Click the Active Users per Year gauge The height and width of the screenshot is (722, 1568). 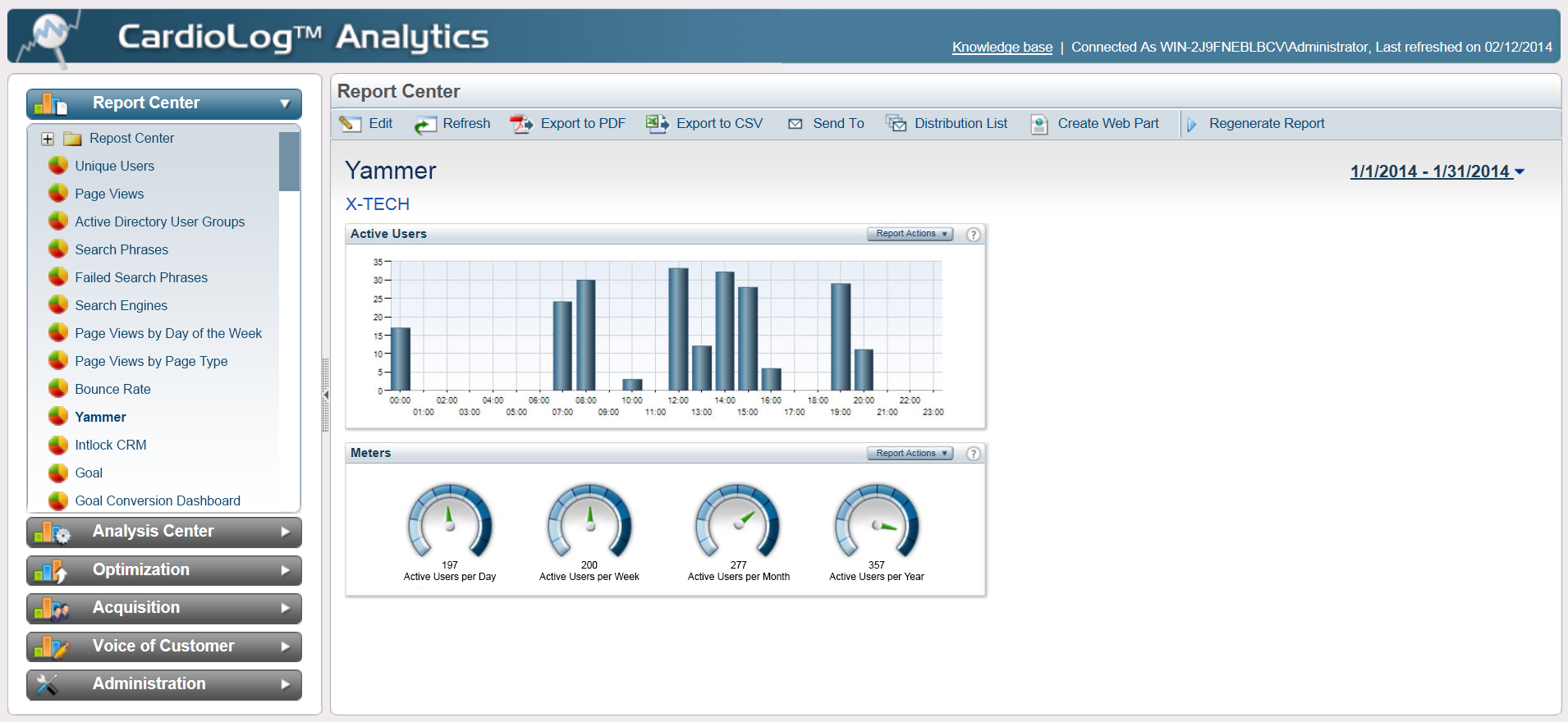tap(877, 521)
